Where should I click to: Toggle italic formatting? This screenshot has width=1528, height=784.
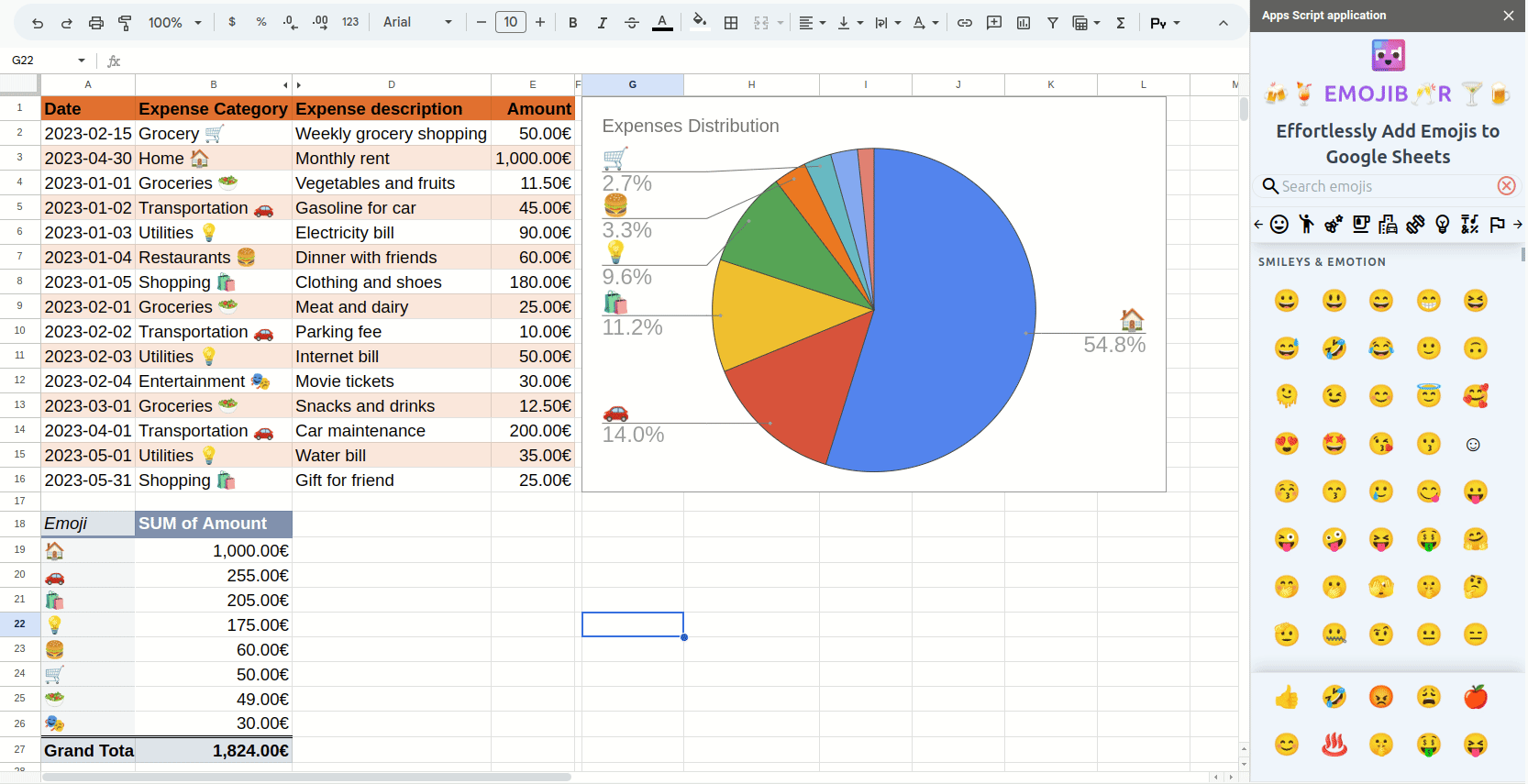click(602, 23)
